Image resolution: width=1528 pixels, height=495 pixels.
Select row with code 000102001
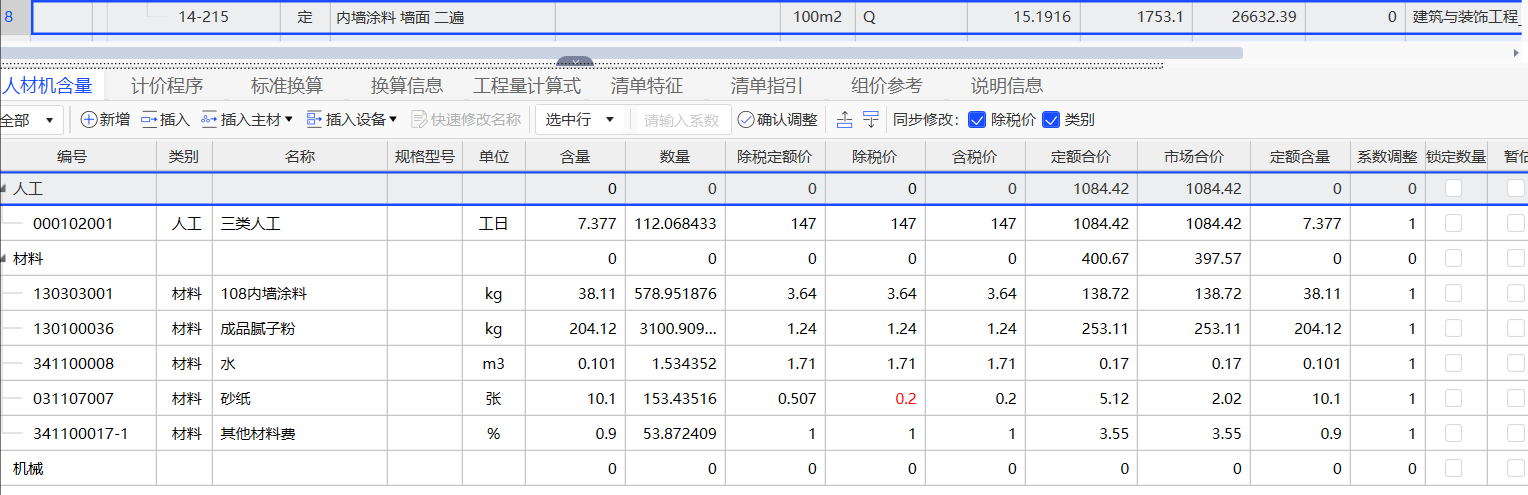click(73, 223)
